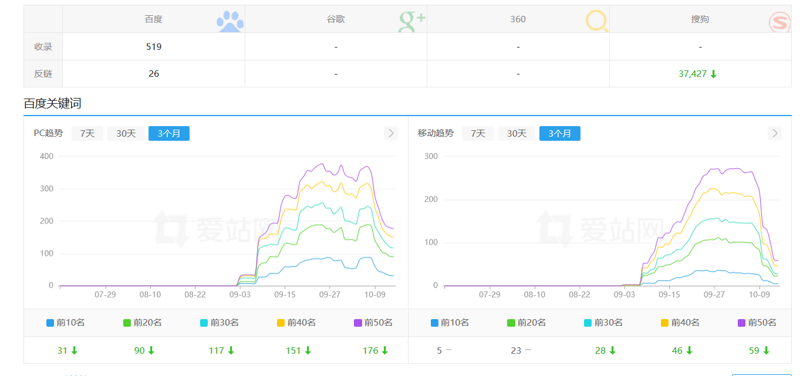800x376 pixels.
Task: Click PC 前50名 count 176
Action: [370, 350]
